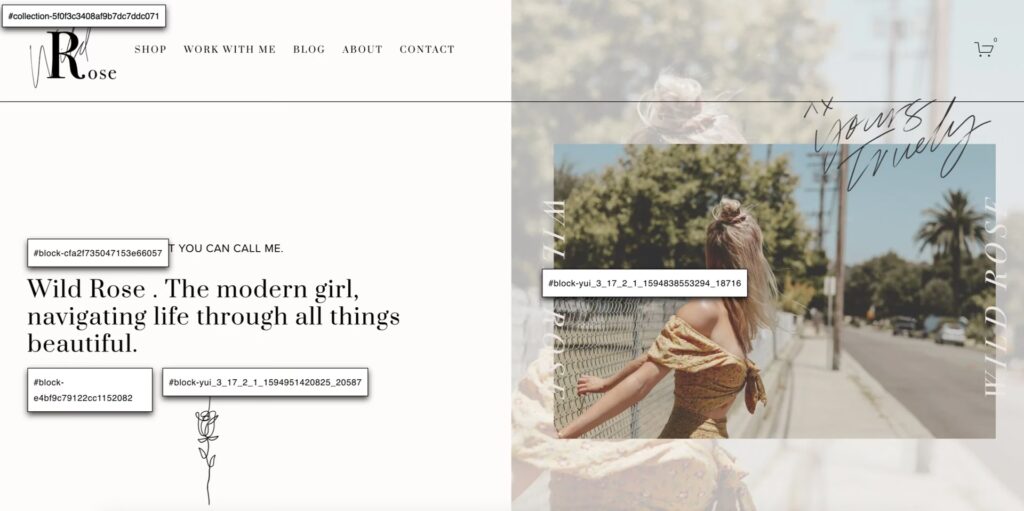Click vertical WILD ROSE text right of photo
This screenshot has height=511, width=1024.
[x=991, y=296]
